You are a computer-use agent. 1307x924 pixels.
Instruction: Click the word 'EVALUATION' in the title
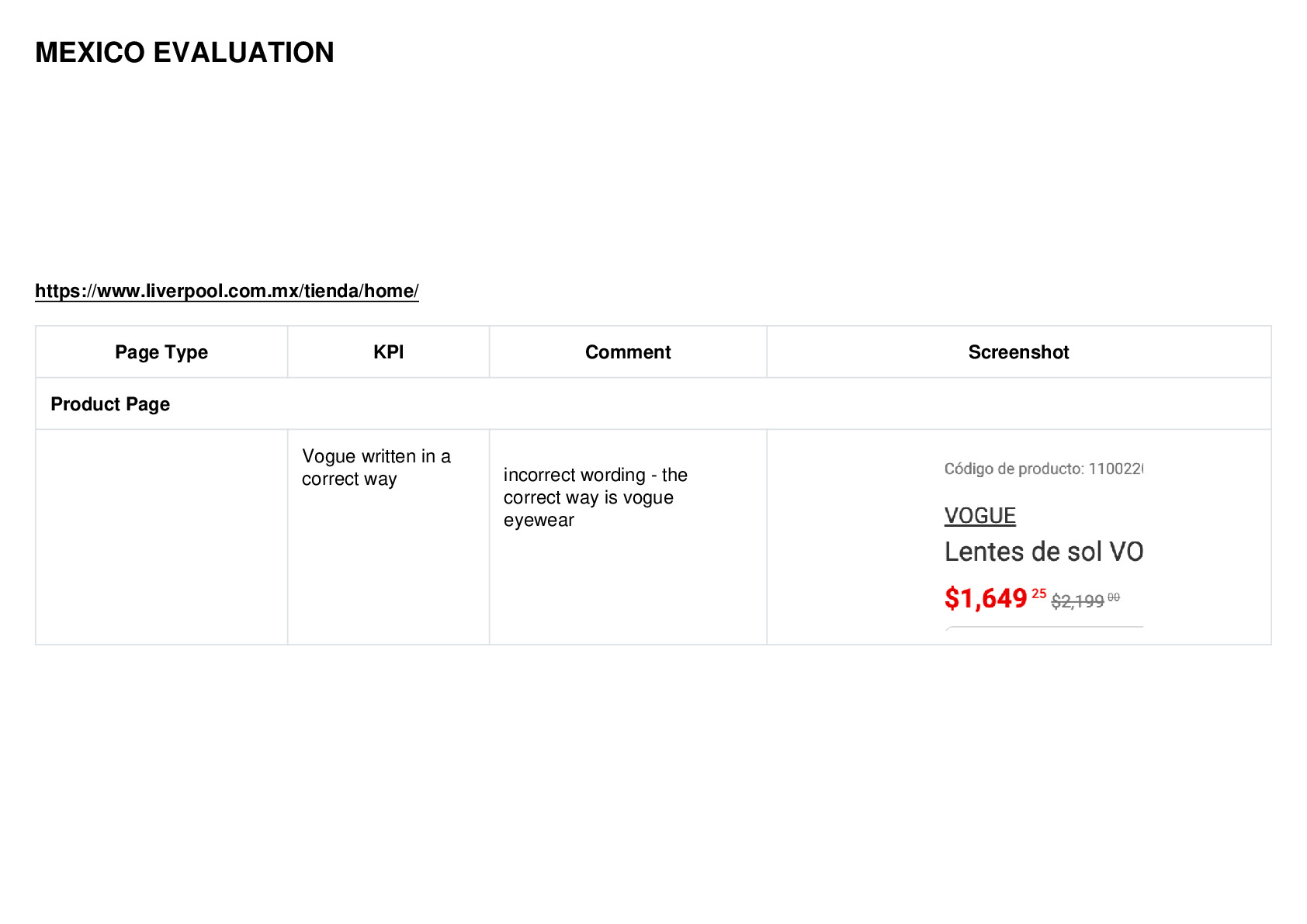tap(244, 53)
